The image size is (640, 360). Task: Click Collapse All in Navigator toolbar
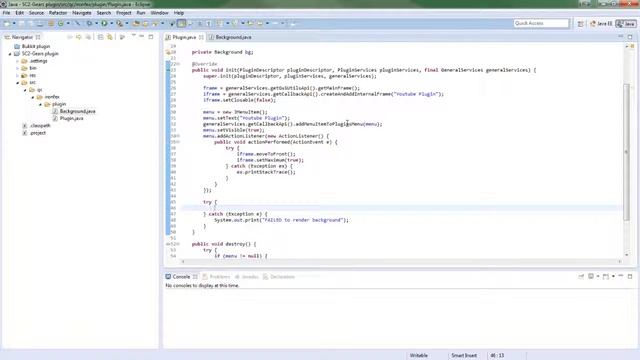(100, 37)
